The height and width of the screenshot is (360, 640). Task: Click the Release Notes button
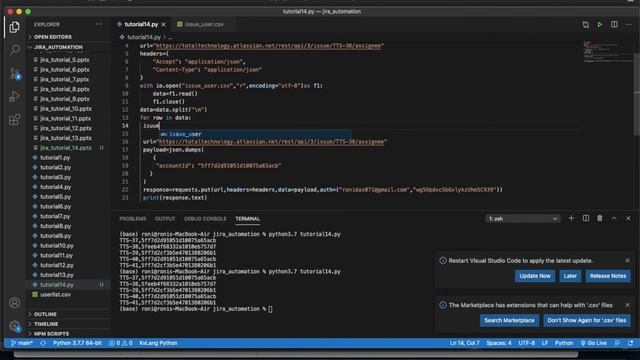pos(608,276)
